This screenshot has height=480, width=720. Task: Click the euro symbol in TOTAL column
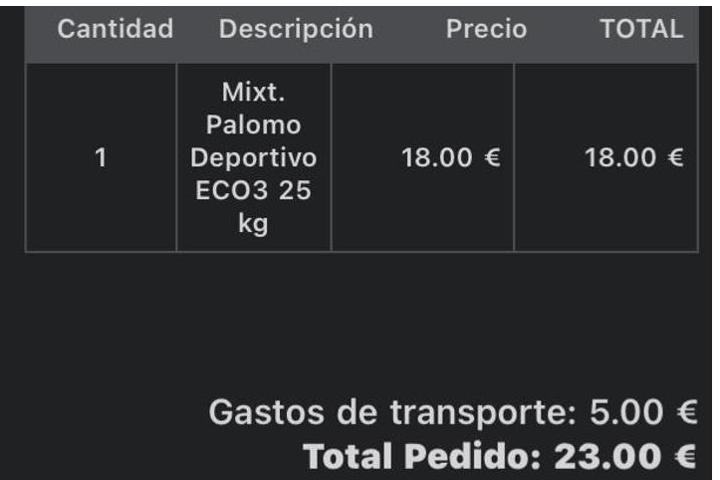[675, 158]
